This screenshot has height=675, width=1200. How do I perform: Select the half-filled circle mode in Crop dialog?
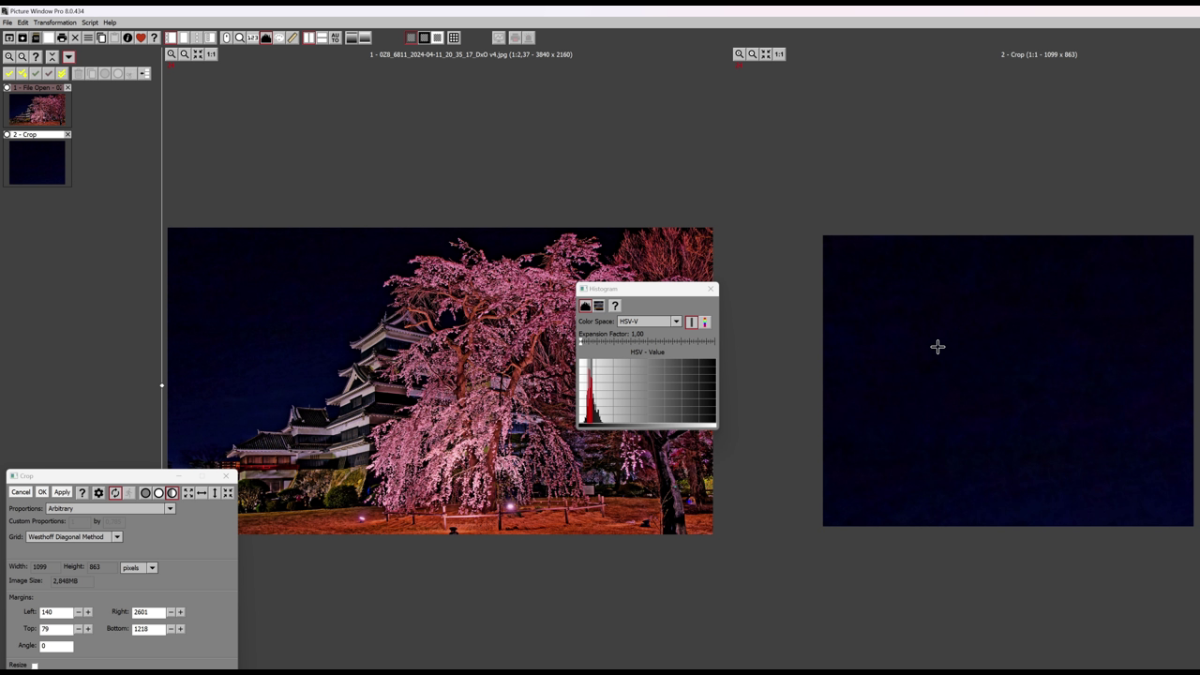coord(172,493)
